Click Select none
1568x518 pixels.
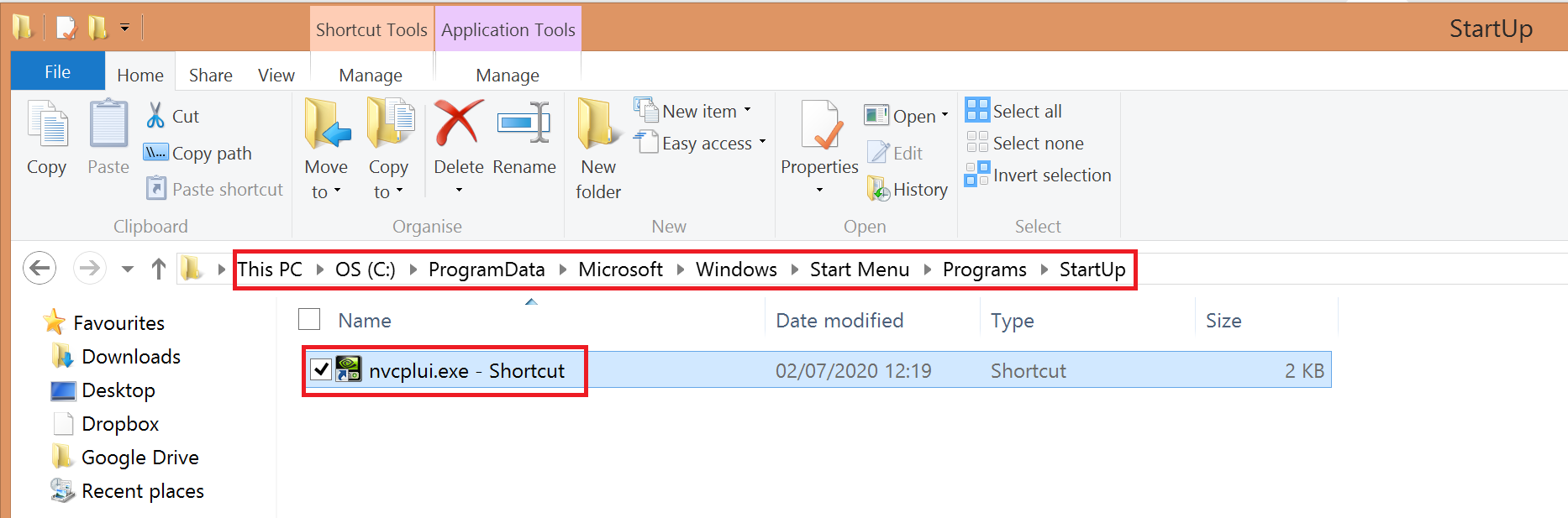coord(1025,143)
